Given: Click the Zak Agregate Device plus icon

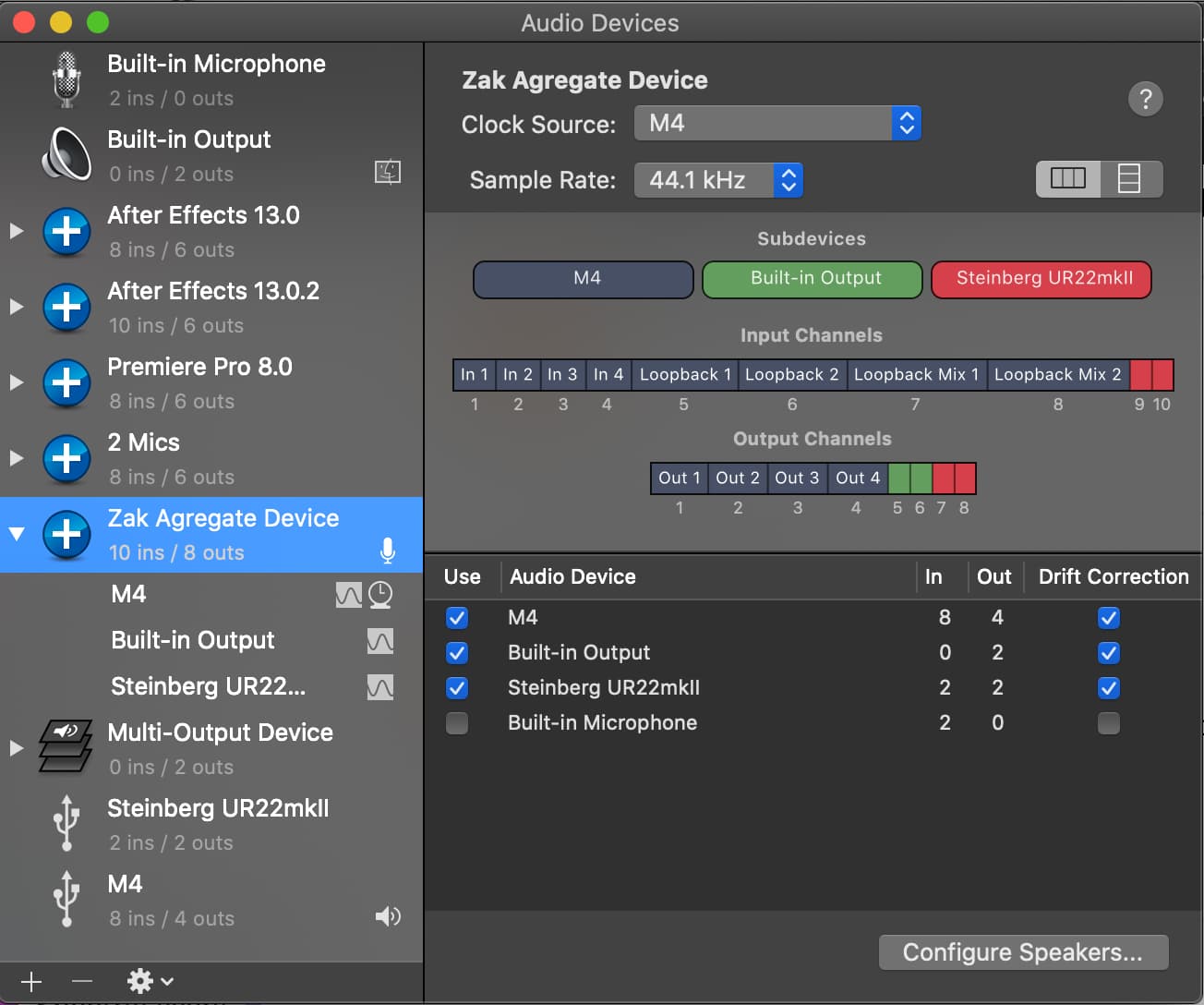Looking at the screenshot, I should pos(66,534).
